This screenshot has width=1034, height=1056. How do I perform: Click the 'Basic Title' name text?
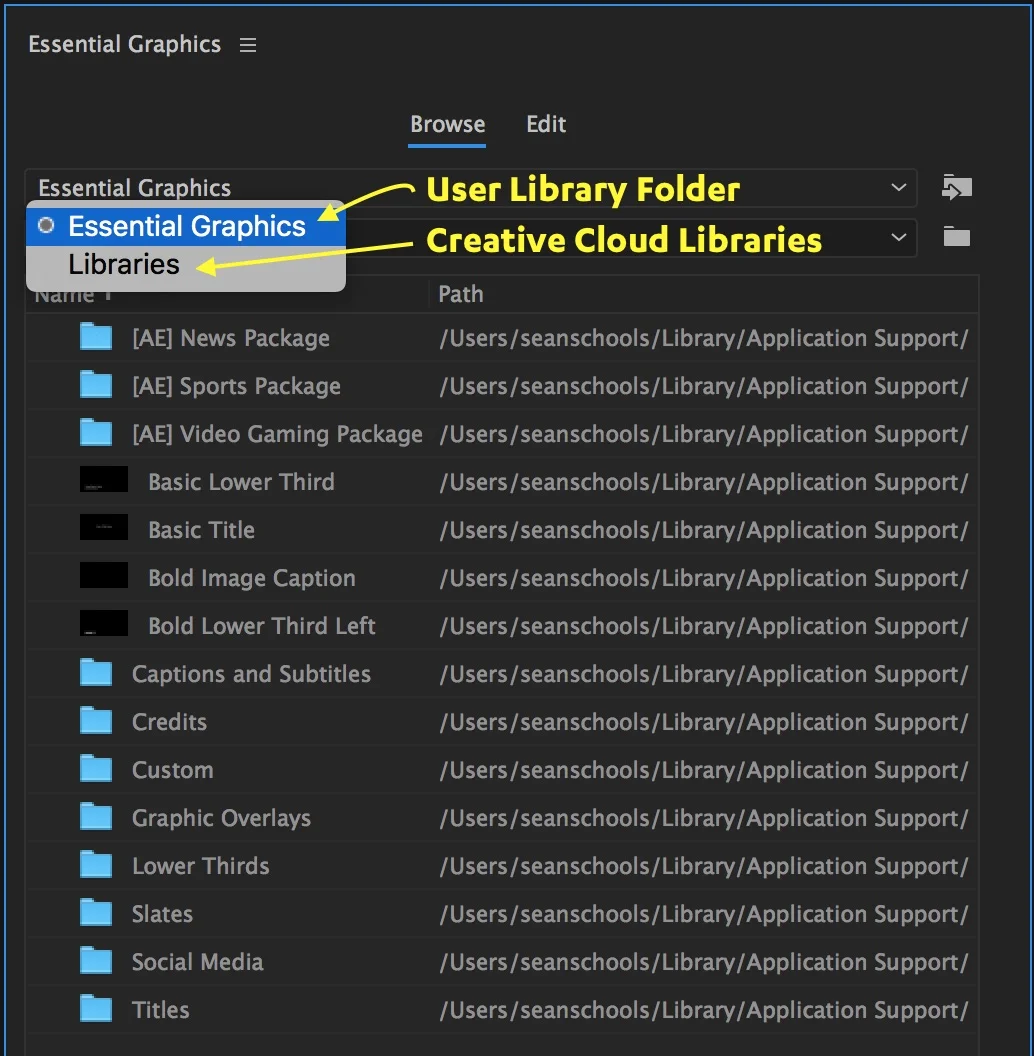201,530
